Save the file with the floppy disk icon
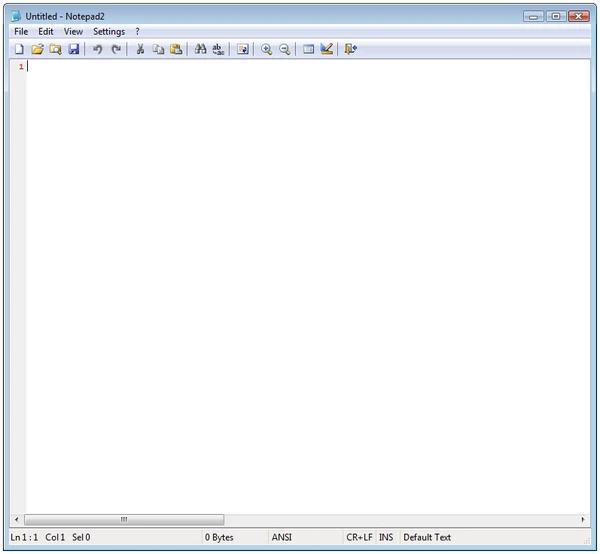The image size is (600, 554). point(73,49)
